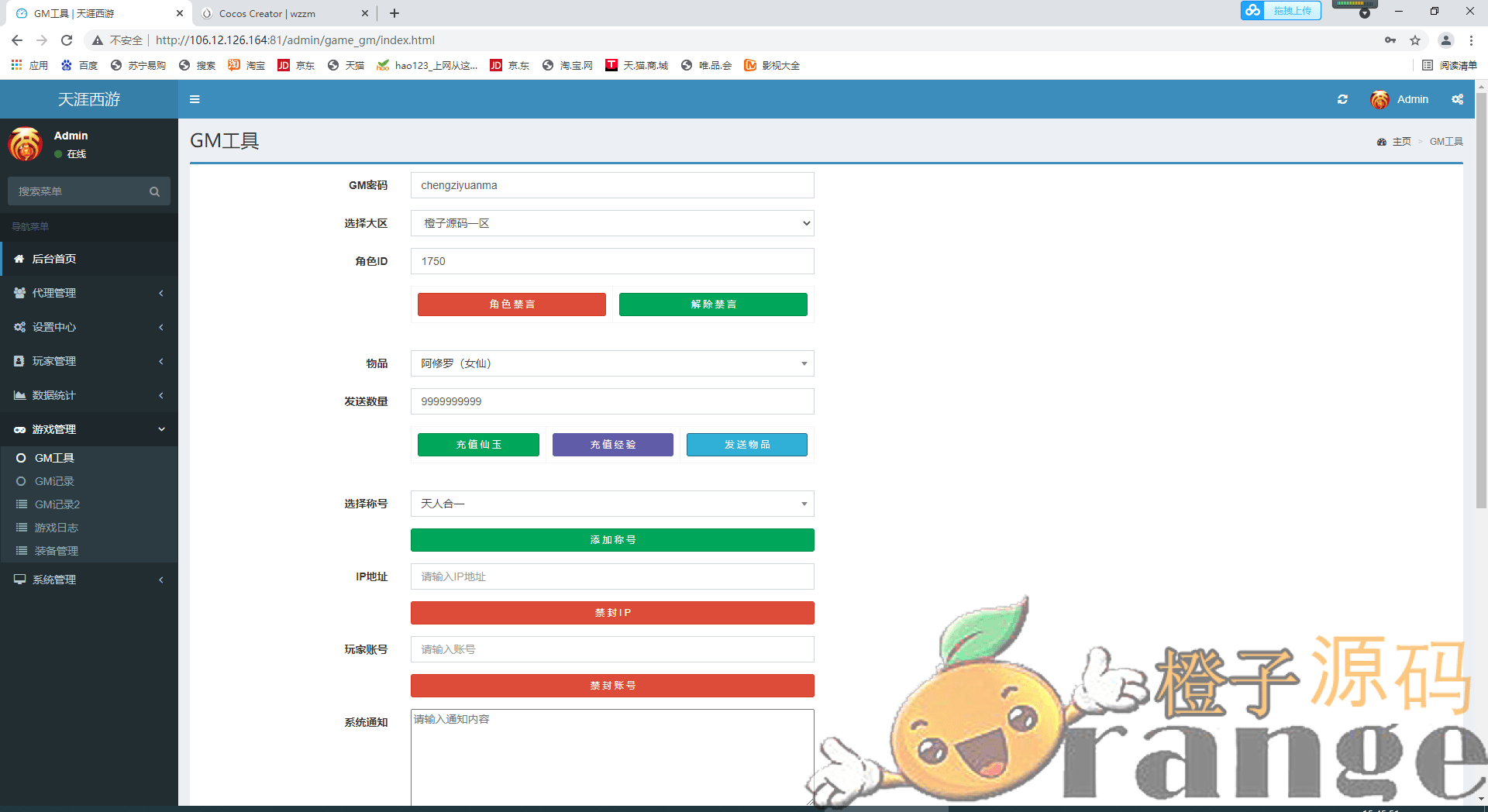
Task: Click the browser reload page button
Action: 67,40
